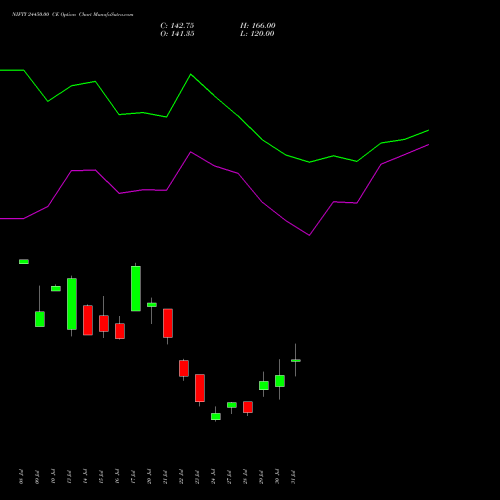The image size is (500, 500).
Task: Click the 14 Jul red candlestick
Action: click(x=88, y=320)
